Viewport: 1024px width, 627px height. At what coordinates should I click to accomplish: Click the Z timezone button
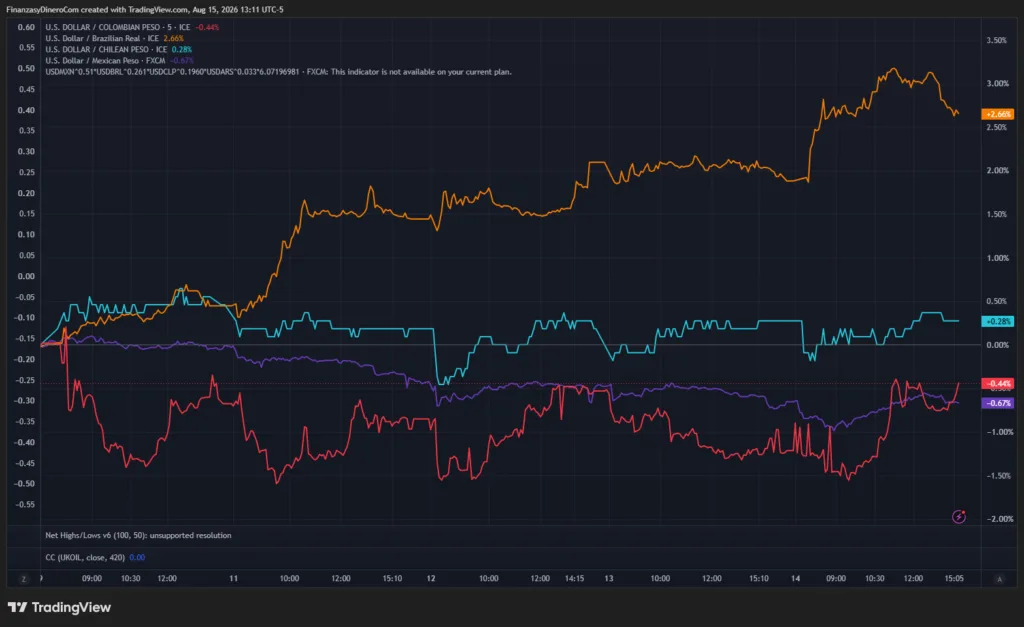(24, 579)
